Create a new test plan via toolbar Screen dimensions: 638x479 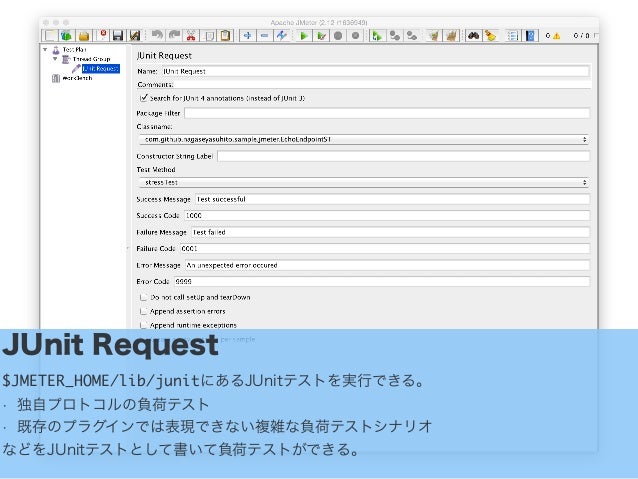point(50,36)
